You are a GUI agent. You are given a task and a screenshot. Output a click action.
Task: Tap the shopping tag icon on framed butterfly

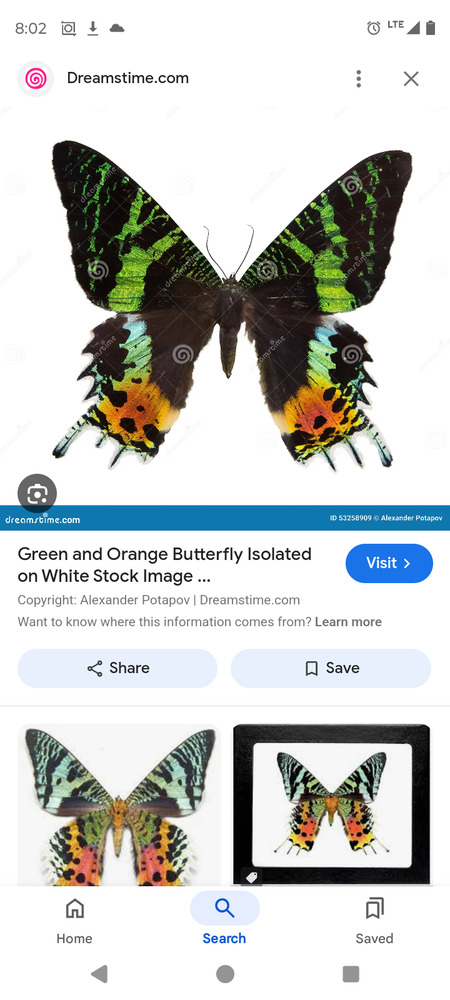tap(252, 877)
